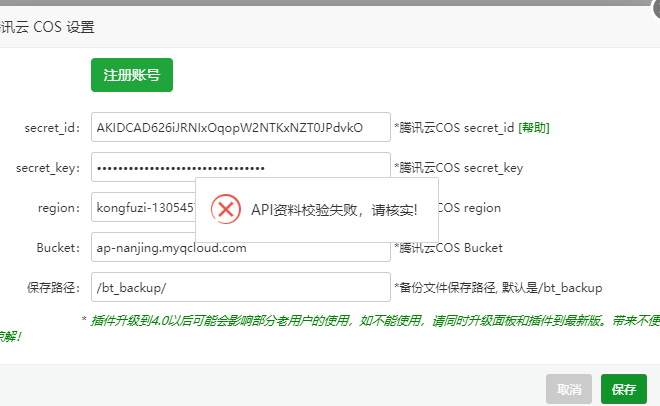Click the Bucket field label

click(58, 248)
